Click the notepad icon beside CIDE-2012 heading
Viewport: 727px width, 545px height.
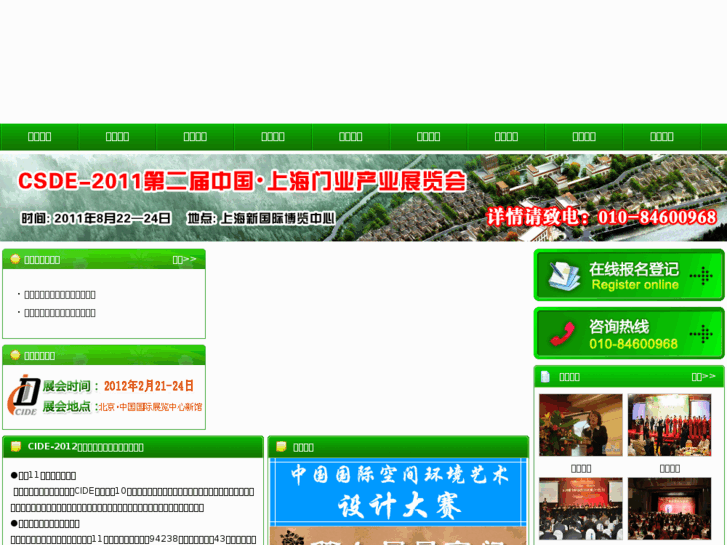click(x=16, y=446)
